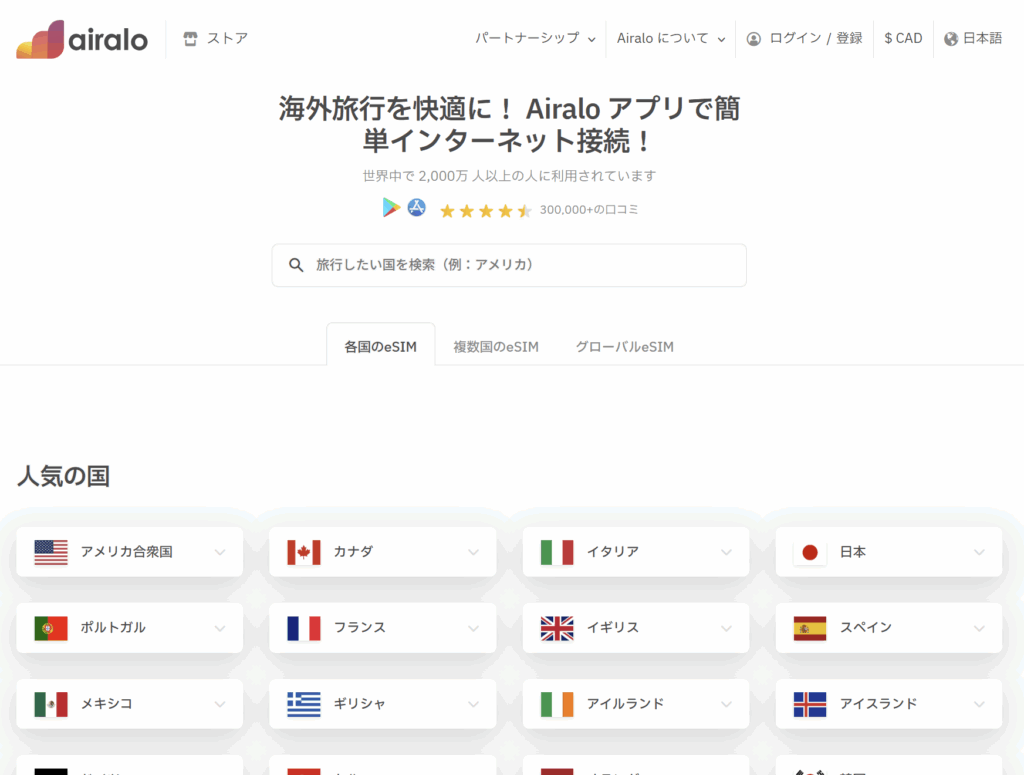Click the Airalo logo
The image size is (1024, 775).
pos(82,39)
